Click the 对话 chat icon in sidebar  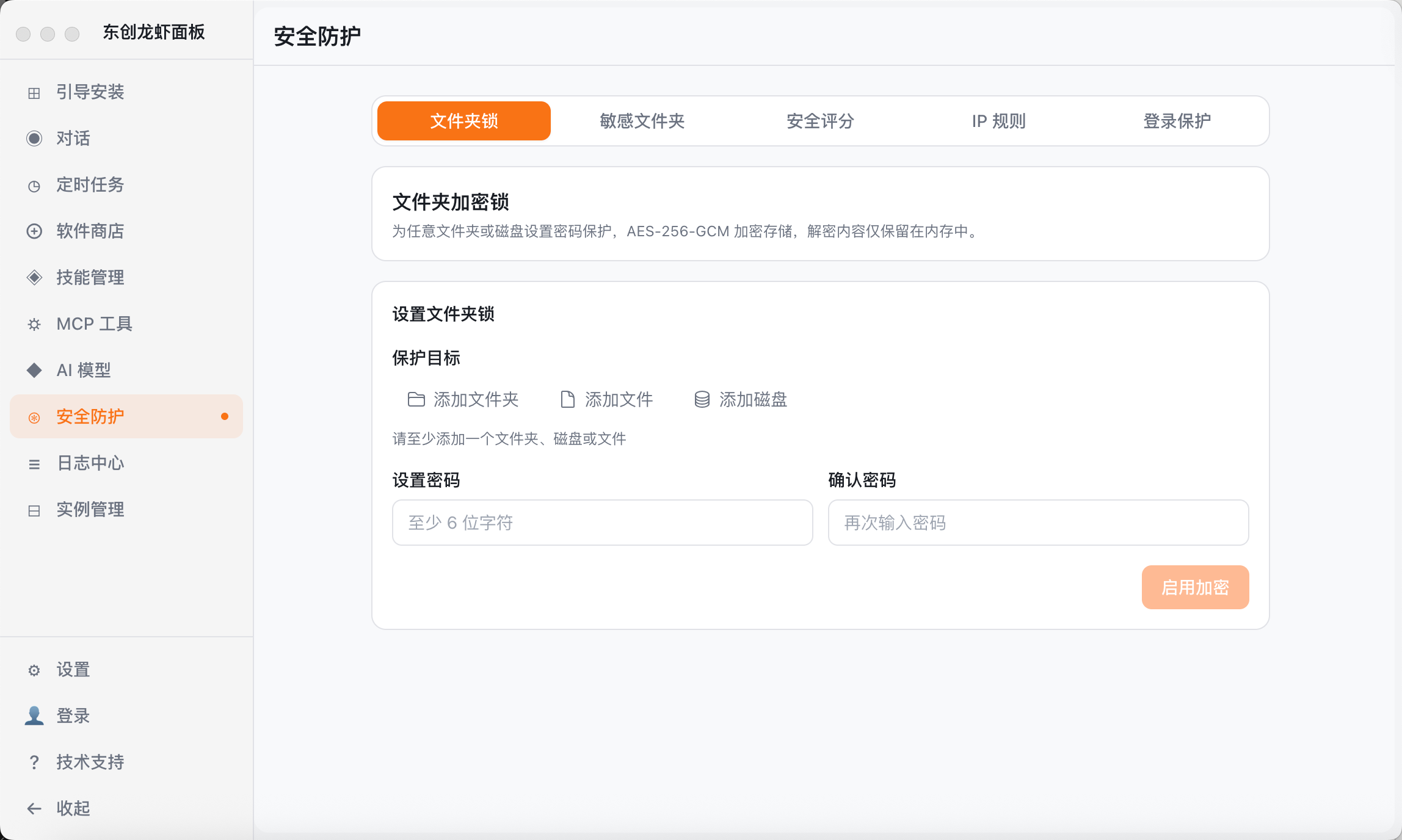(x=34, y=139)
